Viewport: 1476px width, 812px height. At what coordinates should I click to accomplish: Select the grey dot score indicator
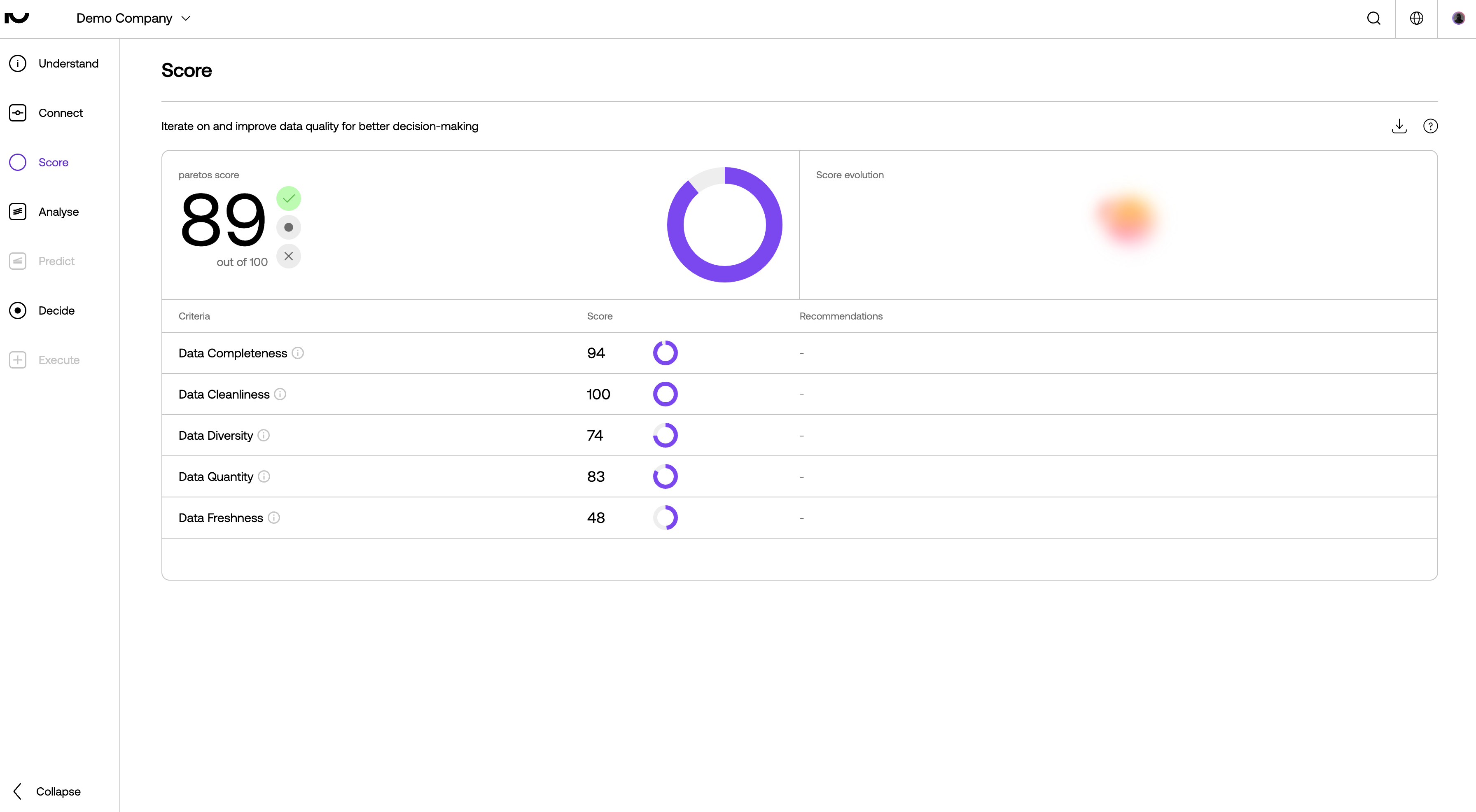[x=288, y=227]
